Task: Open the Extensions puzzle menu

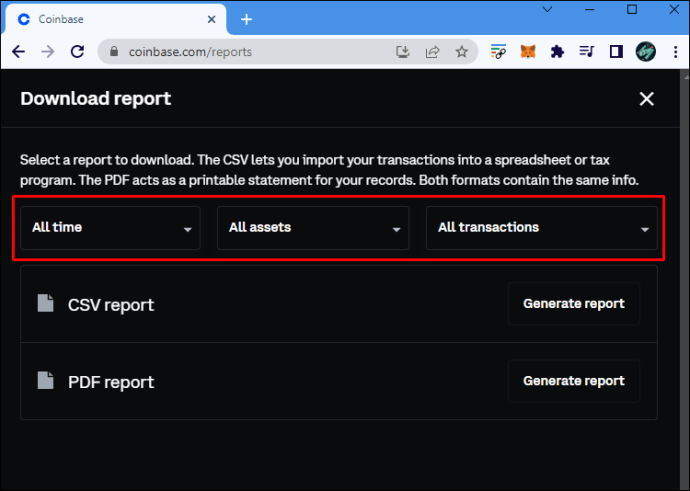Action: coord(557,52)
